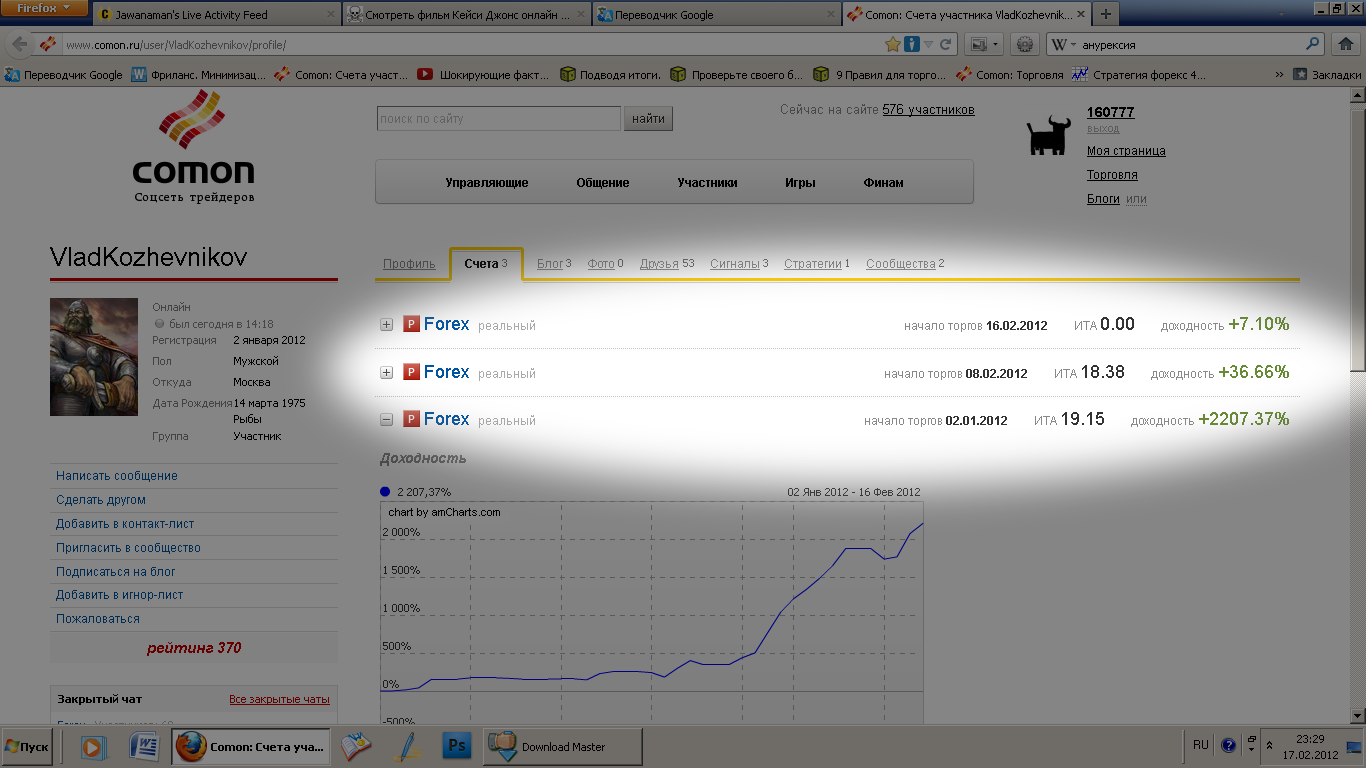
Task: Click the Wikipedia search engine icon
Action: click(x=1060, y=45)
